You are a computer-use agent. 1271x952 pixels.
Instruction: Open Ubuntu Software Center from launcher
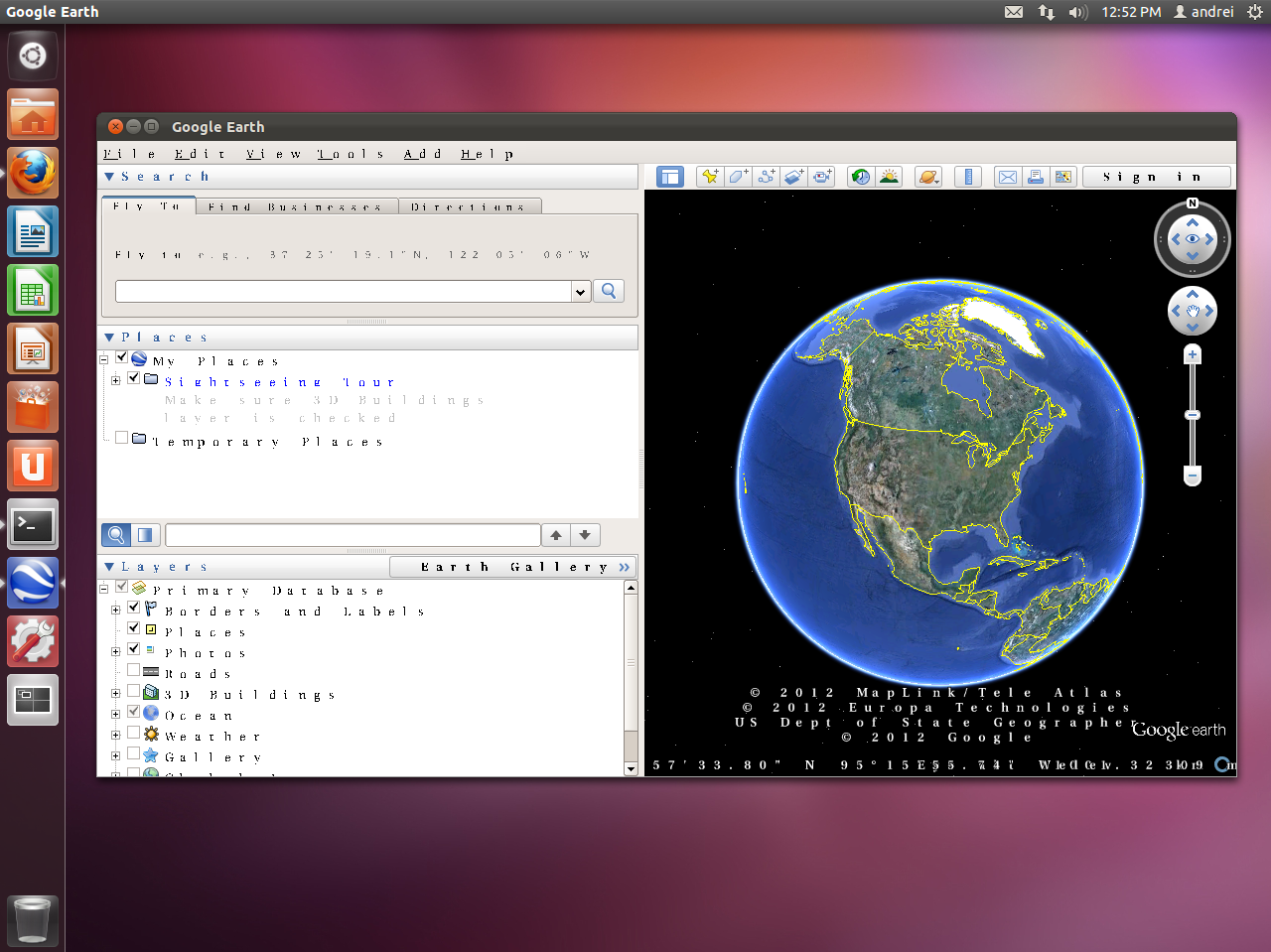(x=33, y=407)
